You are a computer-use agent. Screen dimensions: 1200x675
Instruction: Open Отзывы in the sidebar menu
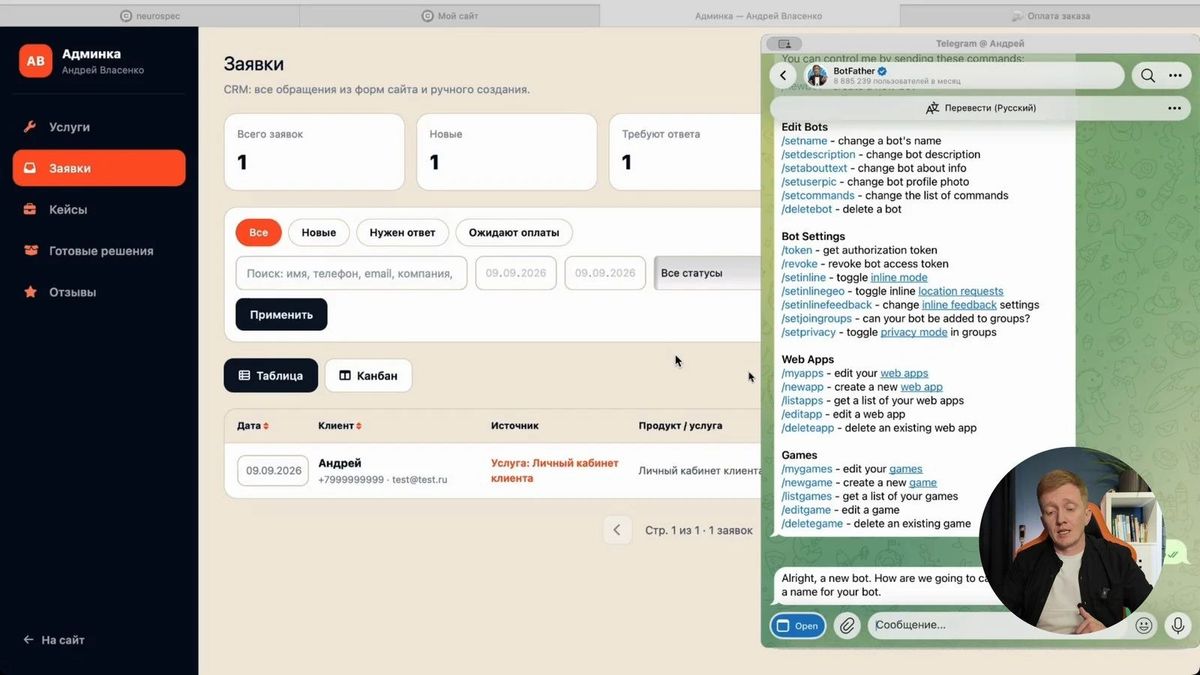(x=99, y=292)
